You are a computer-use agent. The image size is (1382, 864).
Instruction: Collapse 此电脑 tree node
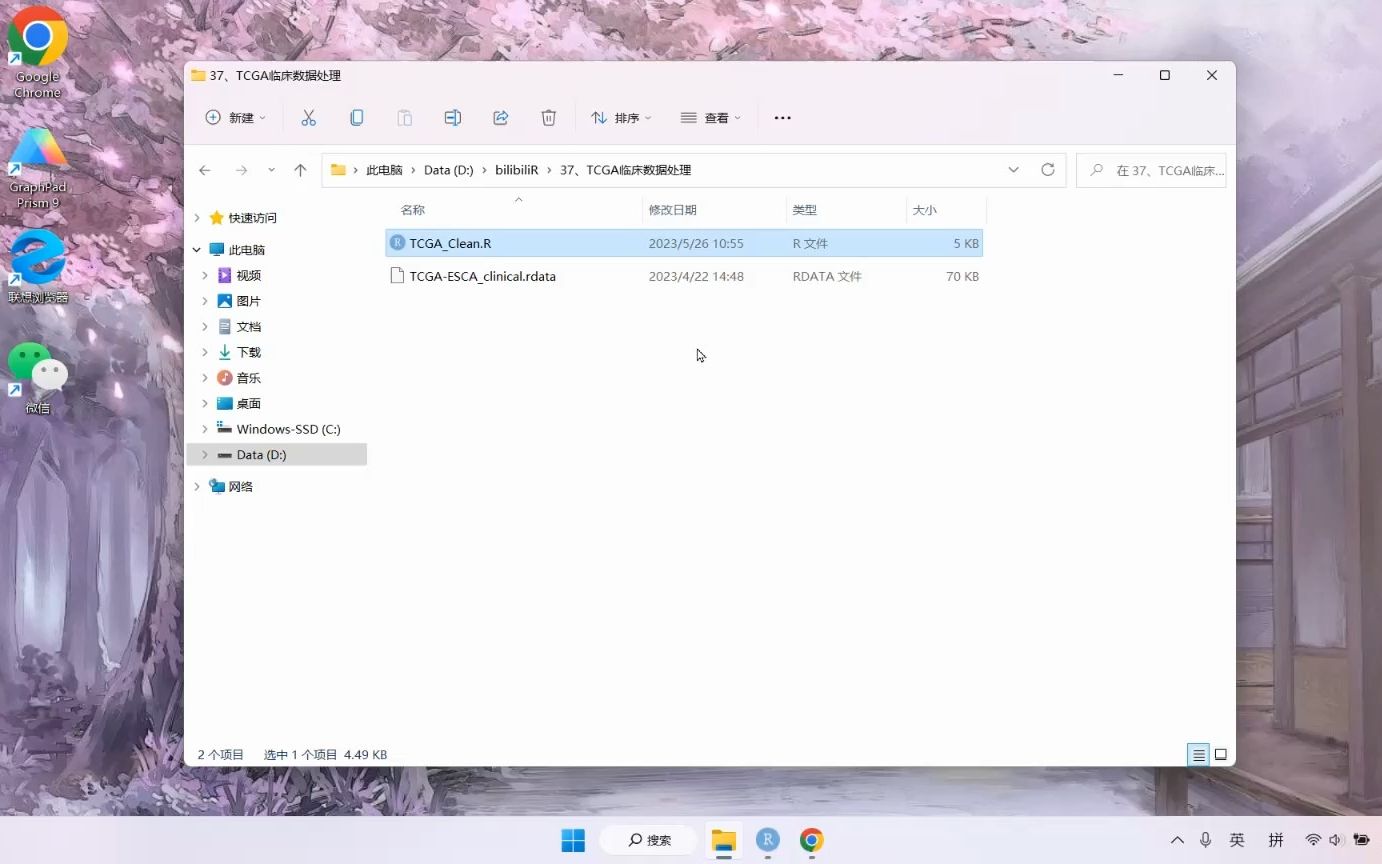pos(197,250)
